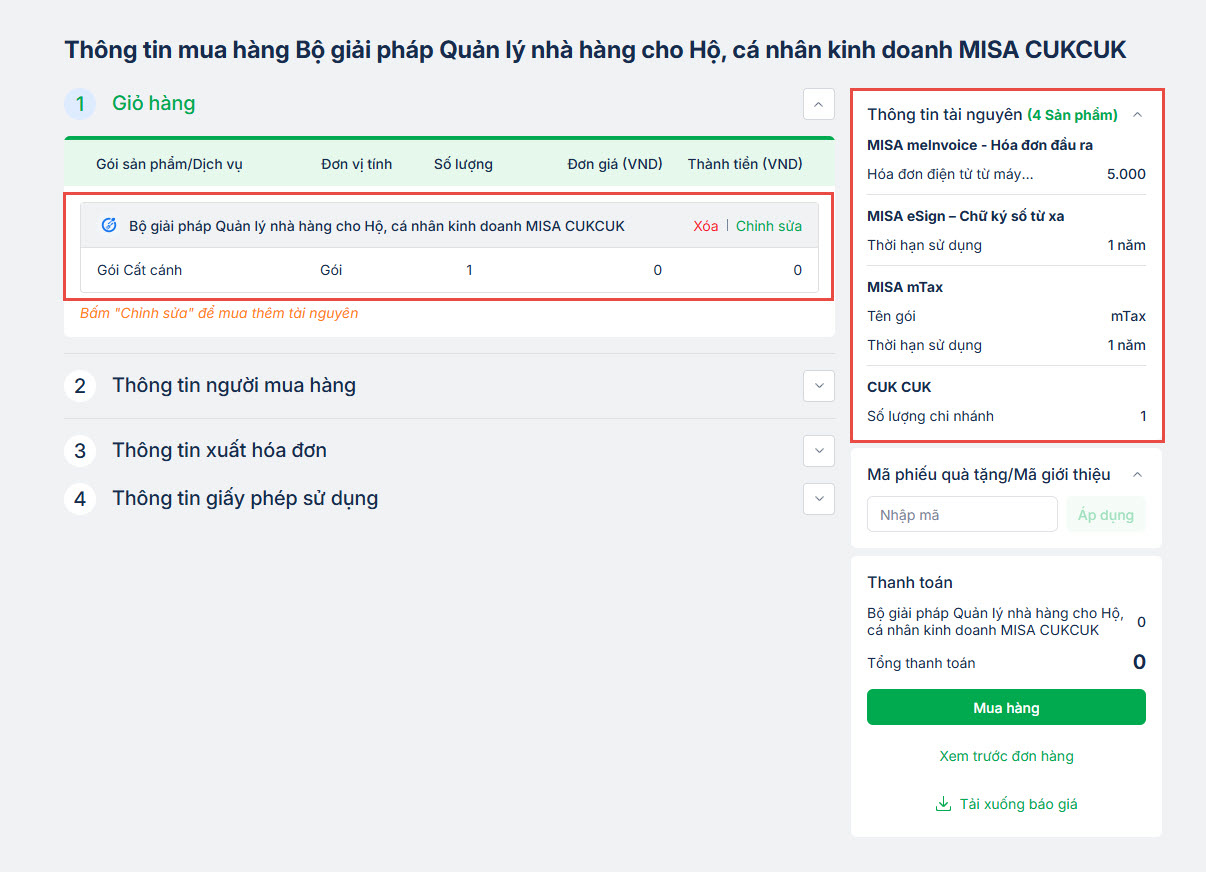Click step number 4 circle

click(80, 498)
